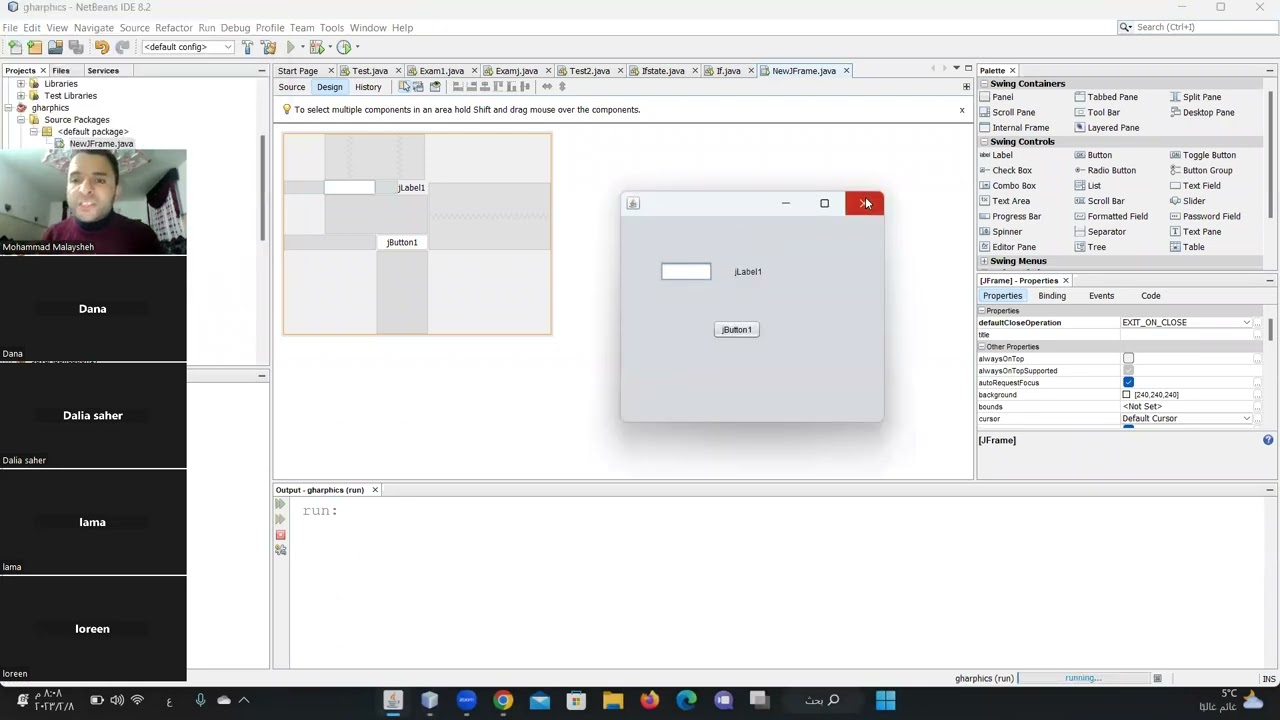The image size is (1280, 720).
Task: Open Chrome from the taskbar
Action: (x=503, y=700)
